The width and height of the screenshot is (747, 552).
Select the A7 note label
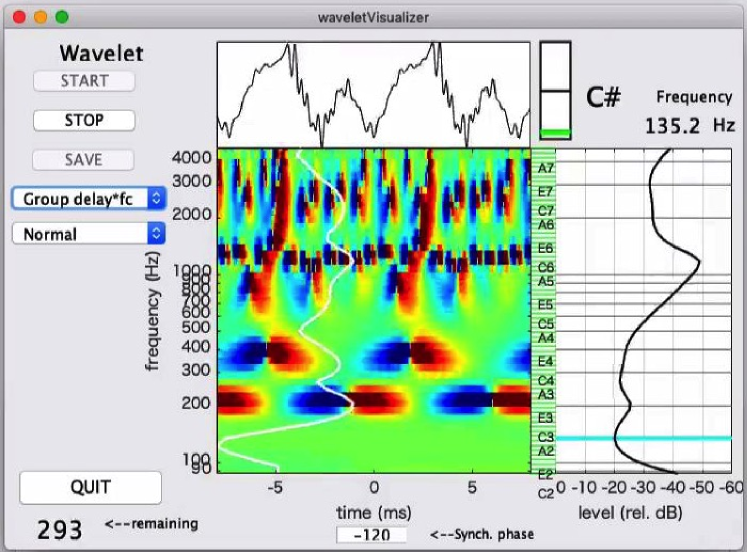[x=545, y=169]
